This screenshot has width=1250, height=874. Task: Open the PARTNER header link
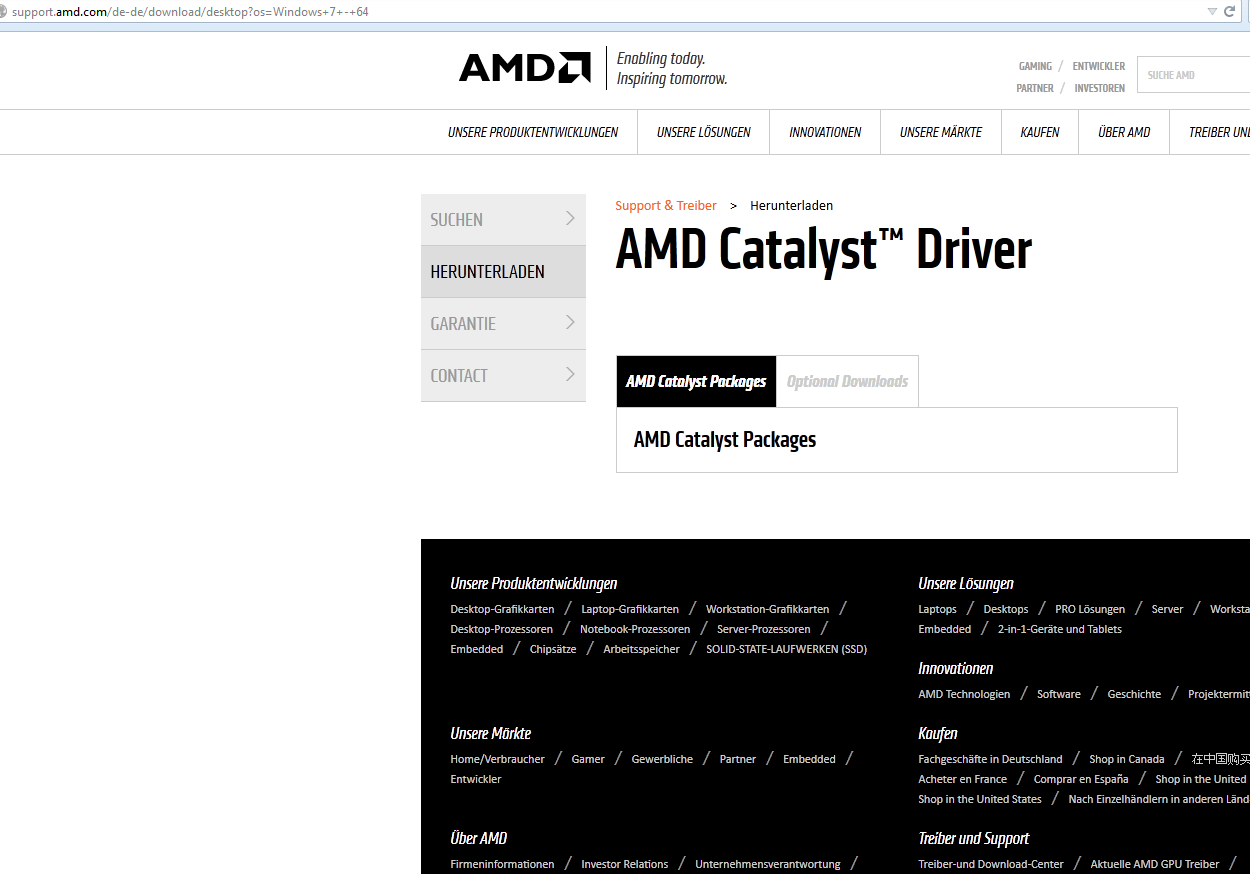1035,88
